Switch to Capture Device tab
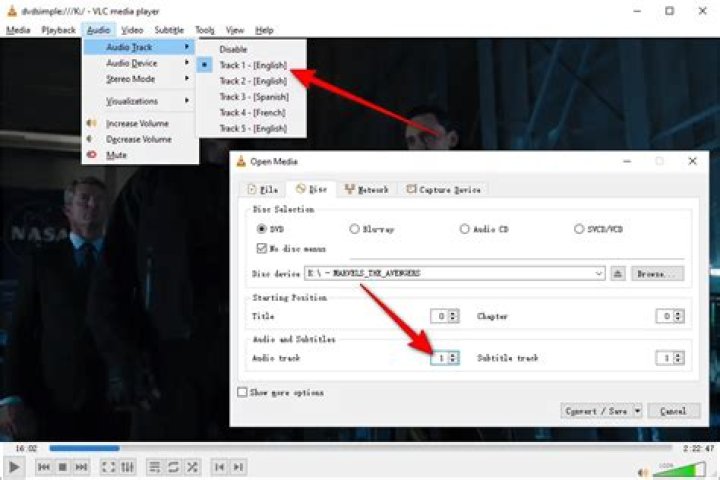The height and width of the screenshot is (480, 720). (x=444, y=190)
